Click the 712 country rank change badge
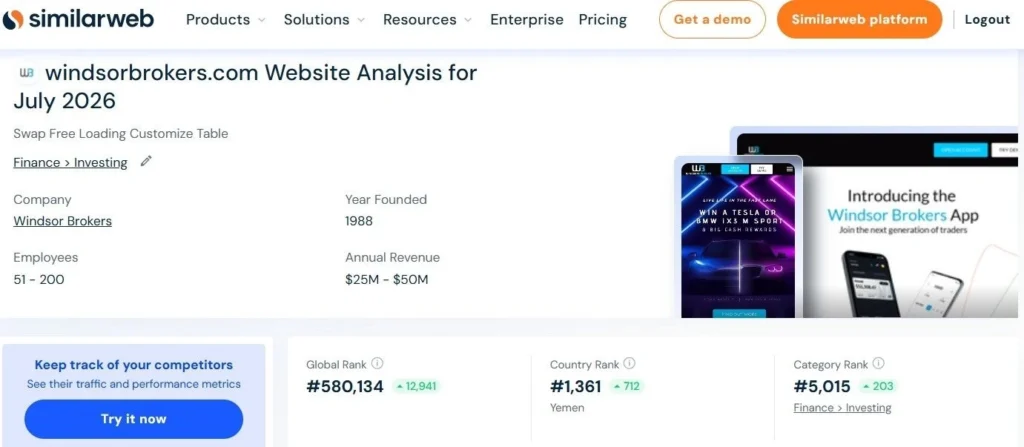Viewport: 1024px width, 447px height. click(626, 386)
